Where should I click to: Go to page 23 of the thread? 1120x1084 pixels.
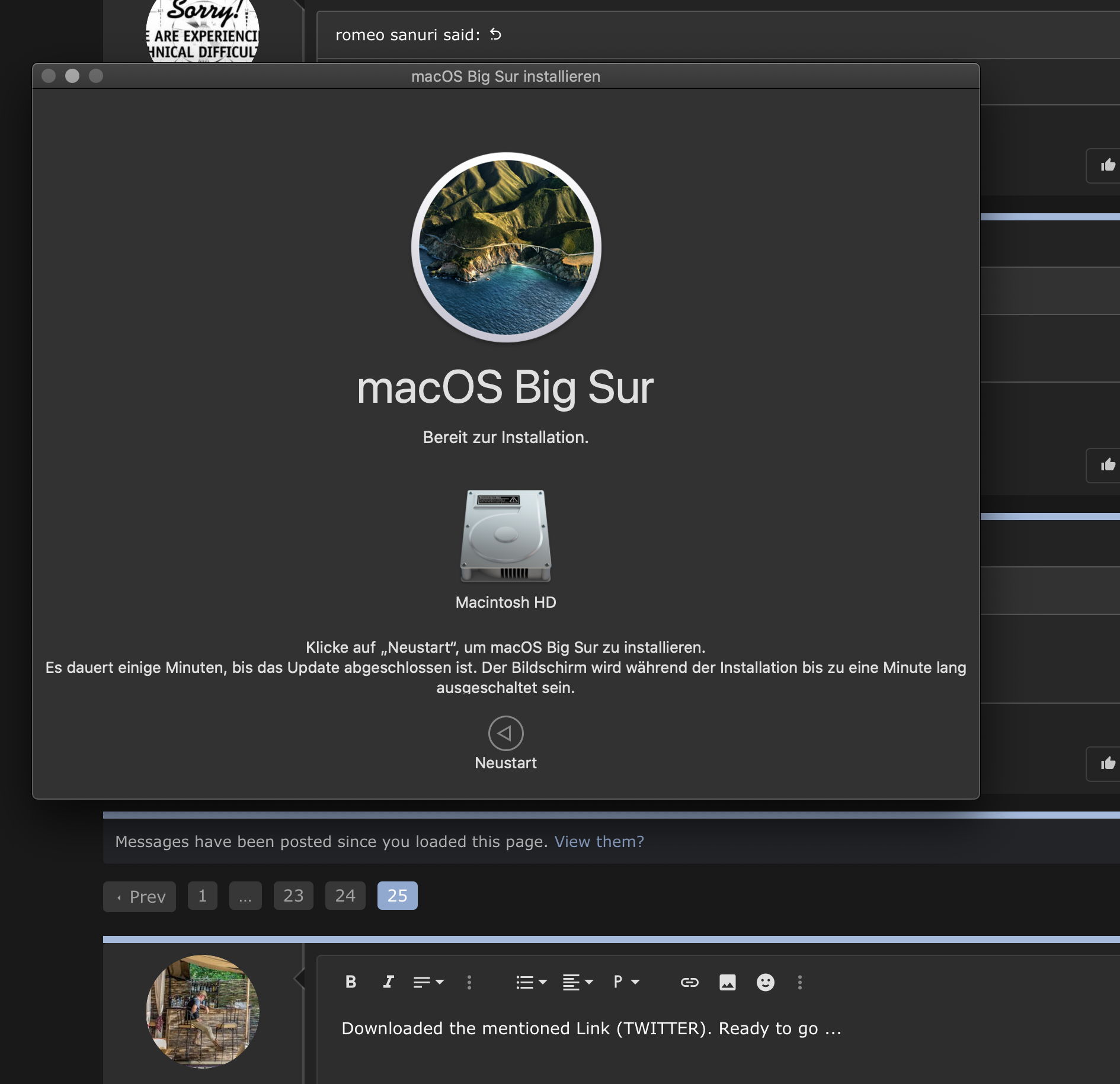click(x=293, y=896)
